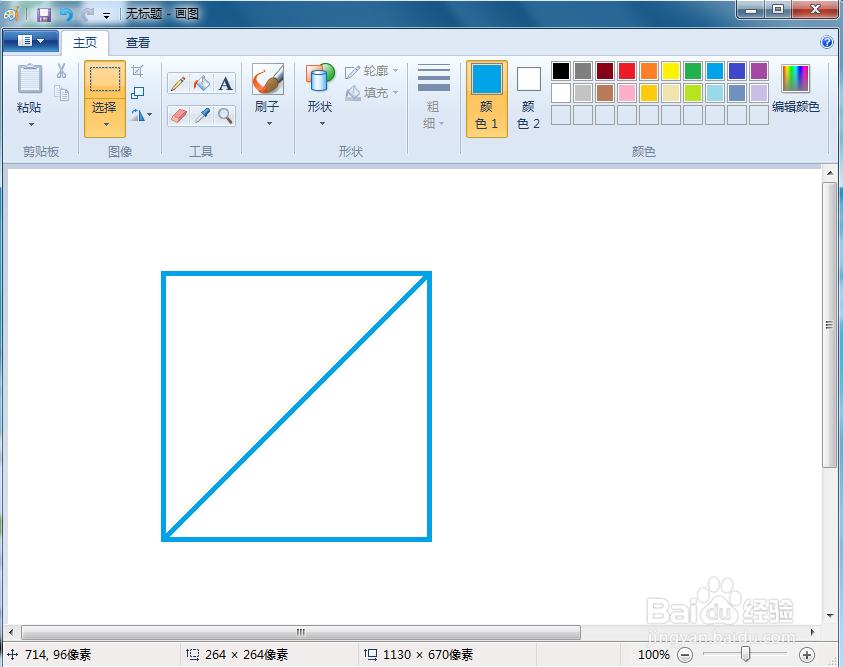Image resolution: width=843 pixels, height=667 pixels.
Task: Switch to the 查看 tab
Action: 138,42
